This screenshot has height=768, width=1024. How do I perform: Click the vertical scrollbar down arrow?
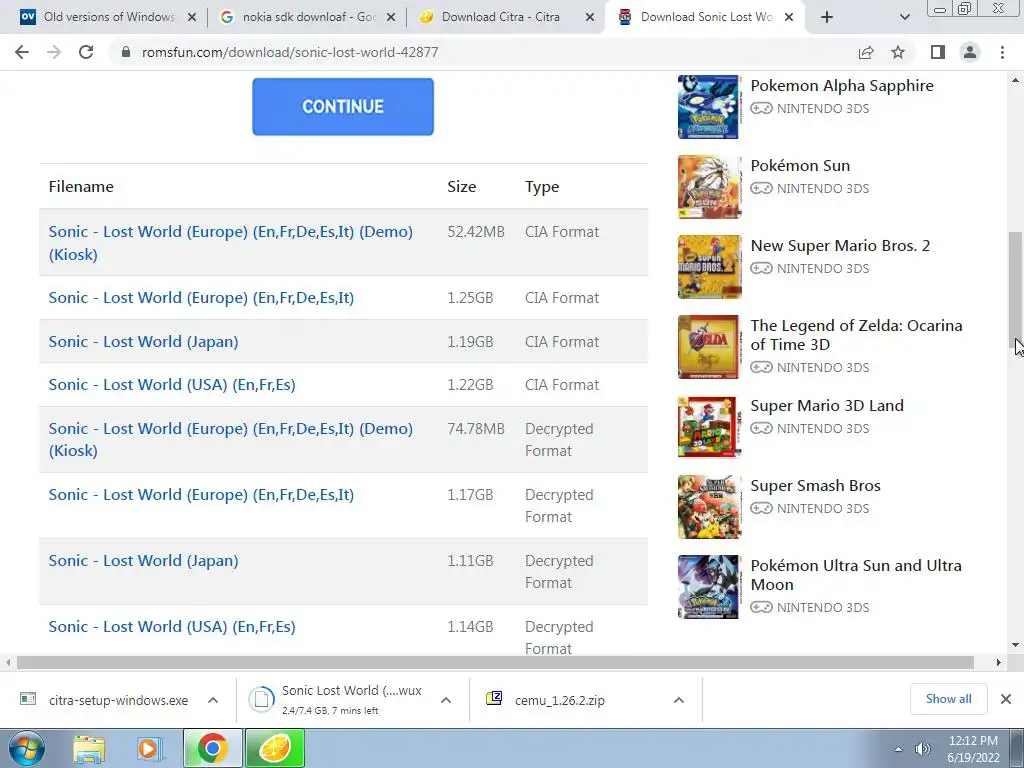[1015, 645]
